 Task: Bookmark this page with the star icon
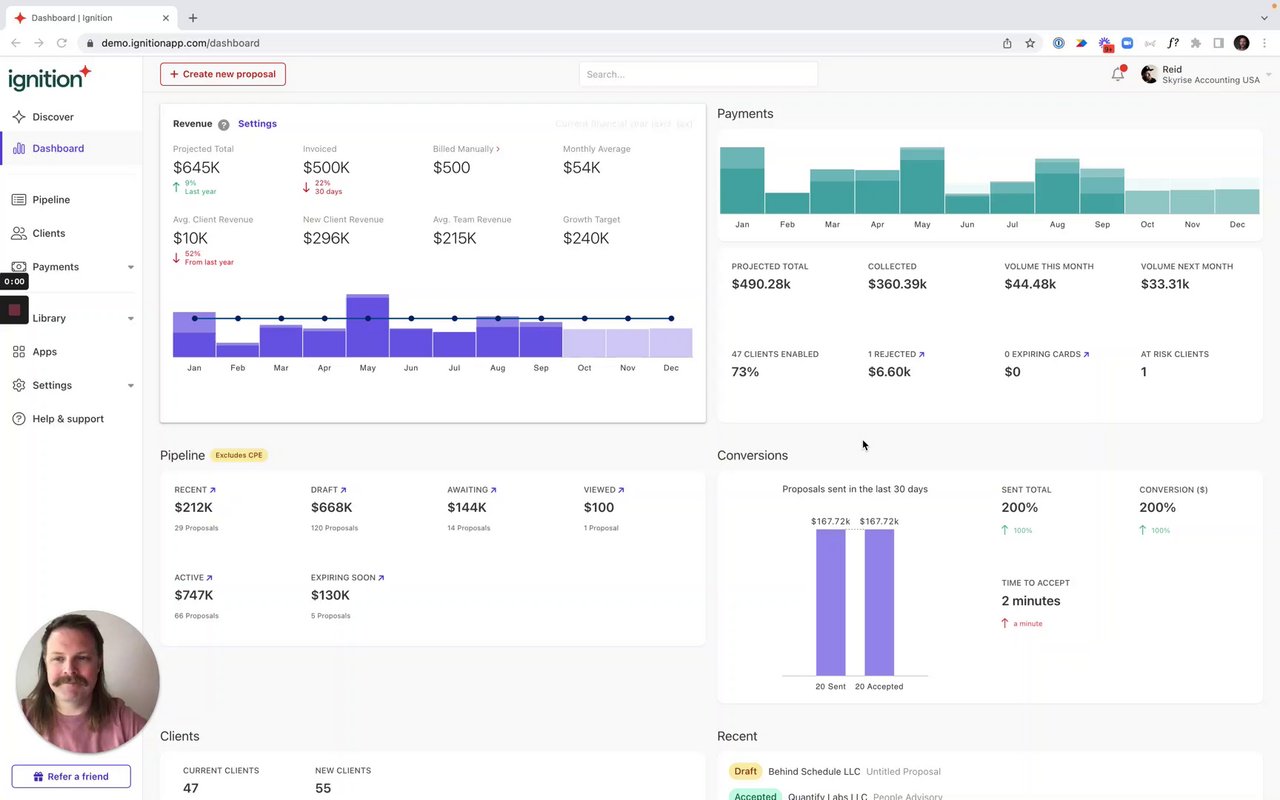point(1030,43)
